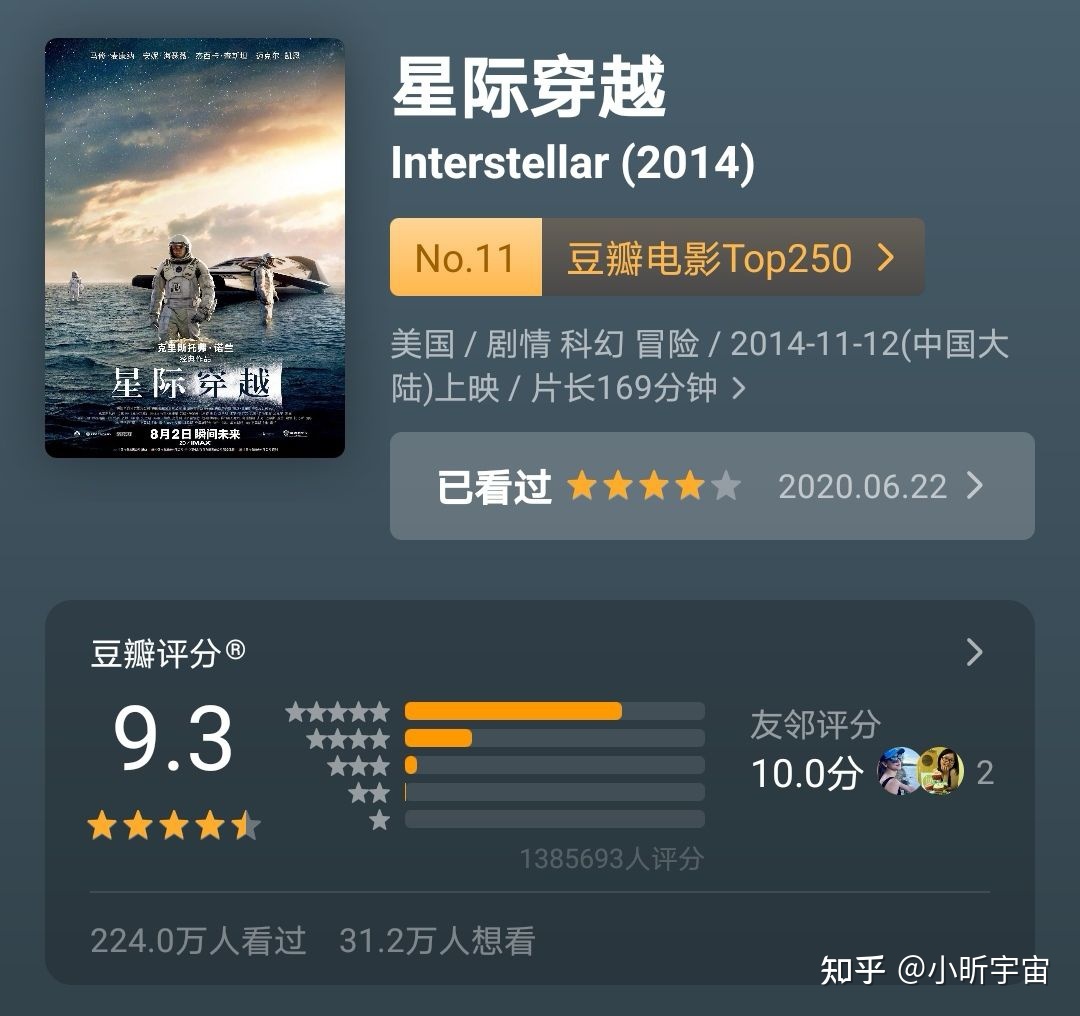The image size is (1080, 1016).
Task: Open the first friend avatar
Action: 897,771
